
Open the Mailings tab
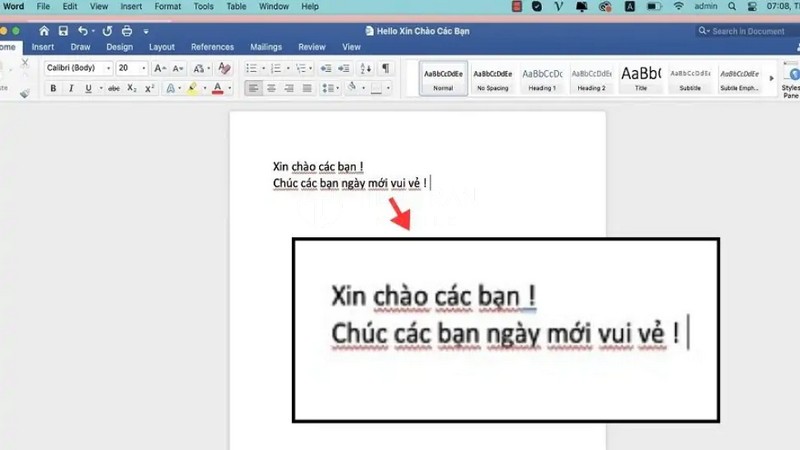266,47
